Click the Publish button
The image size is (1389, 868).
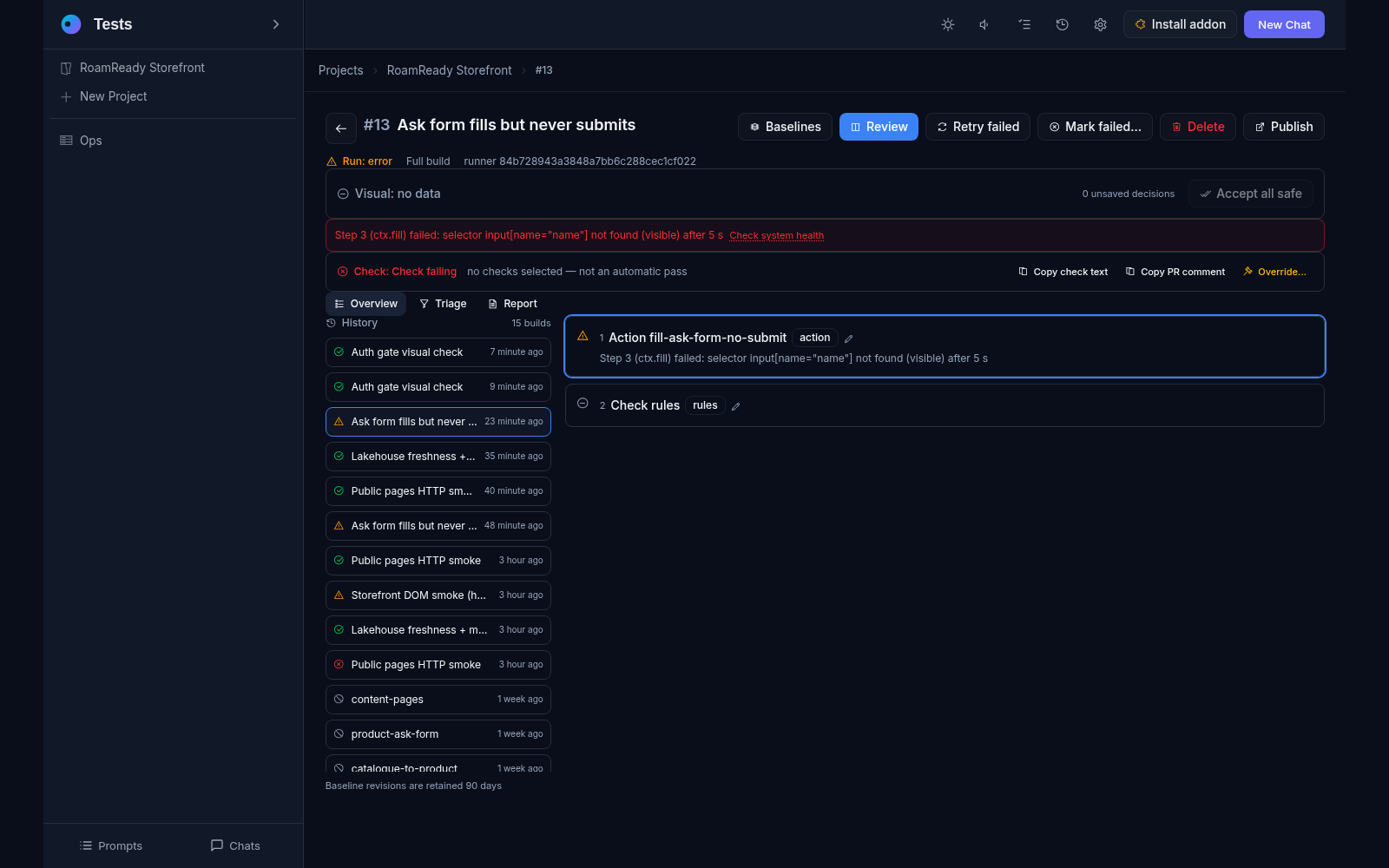pyautogui.click(x=1283, y=127)
